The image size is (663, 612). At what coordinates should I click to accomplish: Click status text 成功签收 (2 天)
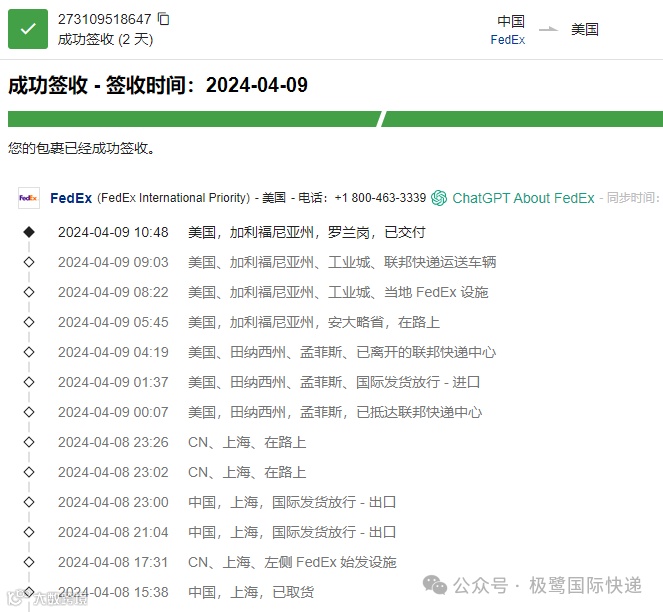(x=105, y=40)
